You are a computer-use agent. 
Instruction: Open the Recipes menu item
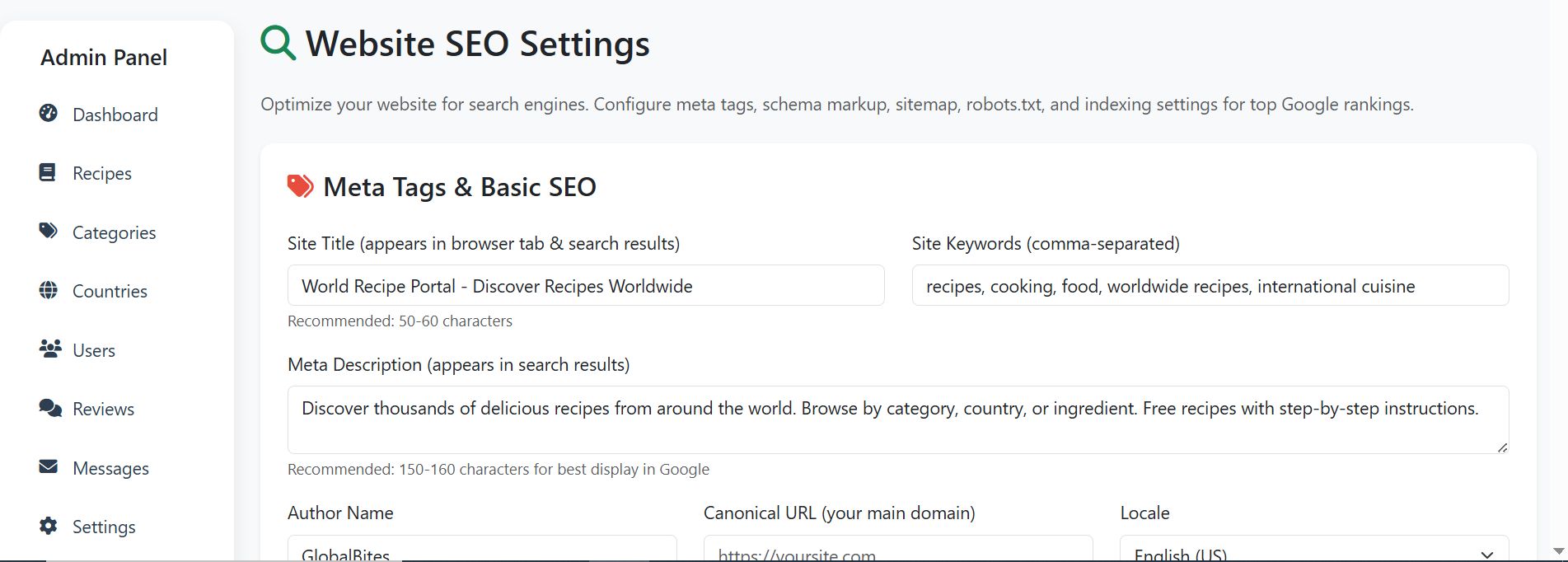coord(102,173)
